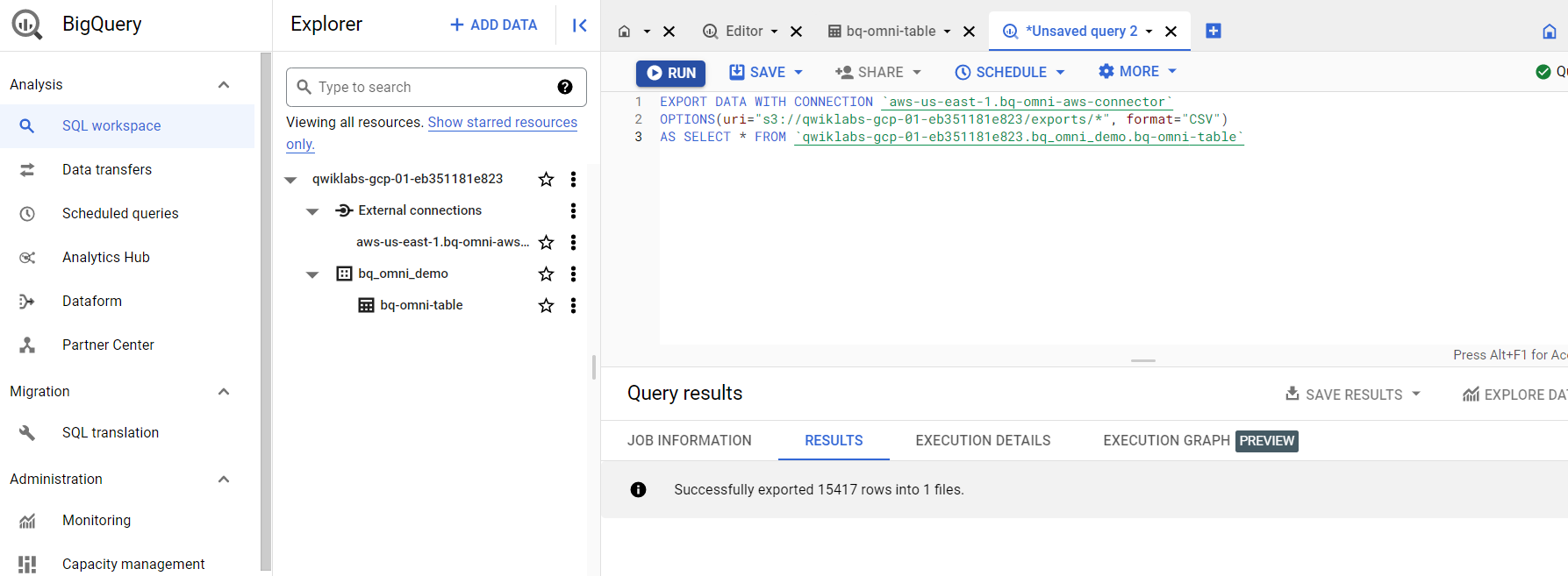The width and height of the screenshot is (1568, 576).
Task: Click SAVE query button
Action: 757,73
